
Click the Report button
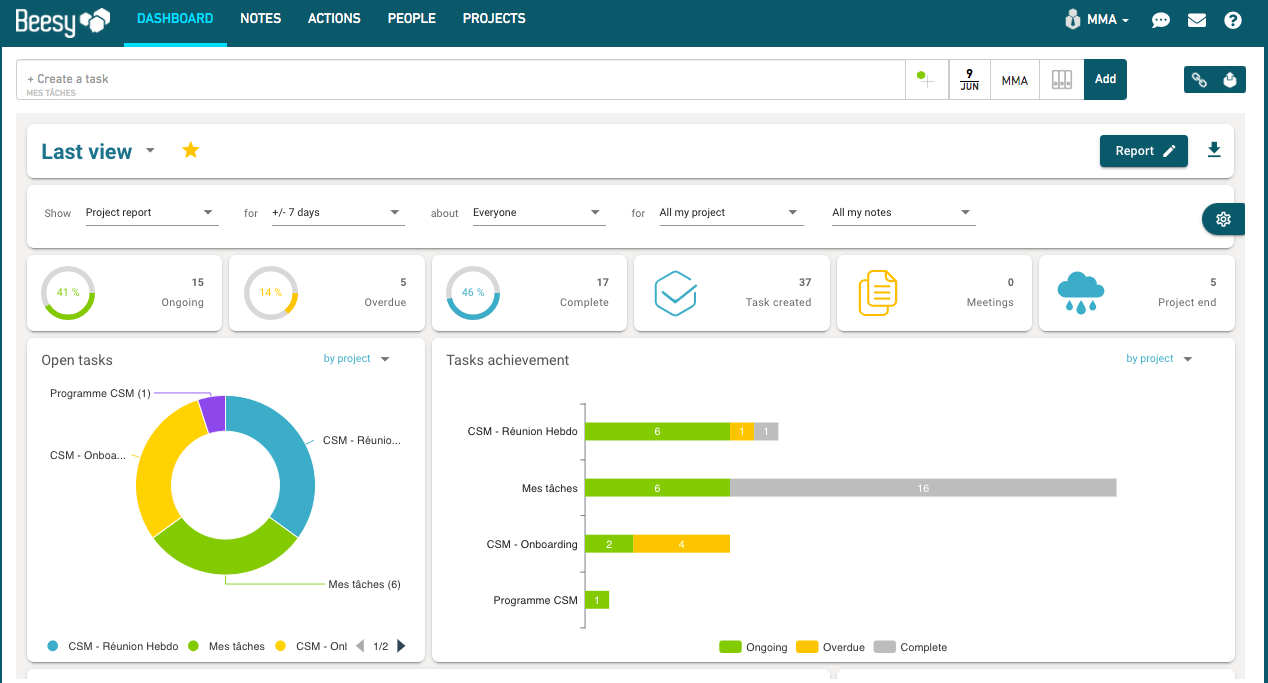(1143, 151)
